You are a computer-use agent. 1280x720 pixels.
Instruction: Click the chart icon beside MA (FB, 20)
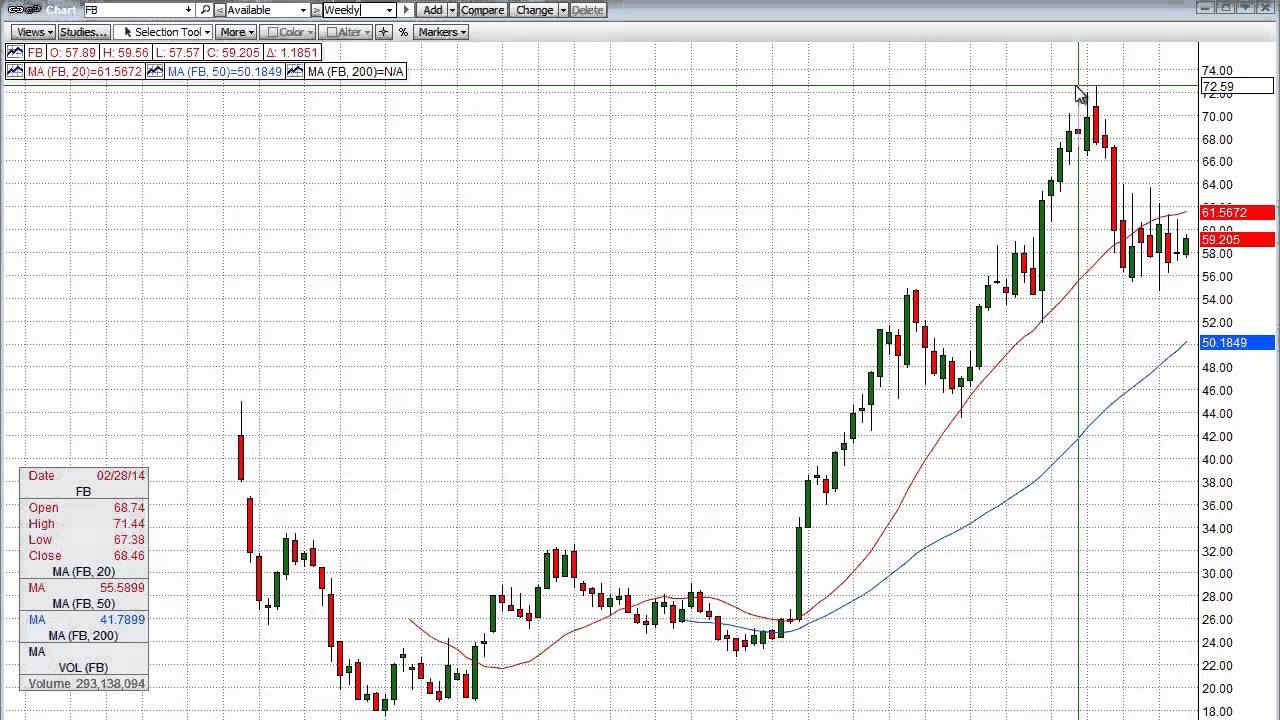(16, 72)
